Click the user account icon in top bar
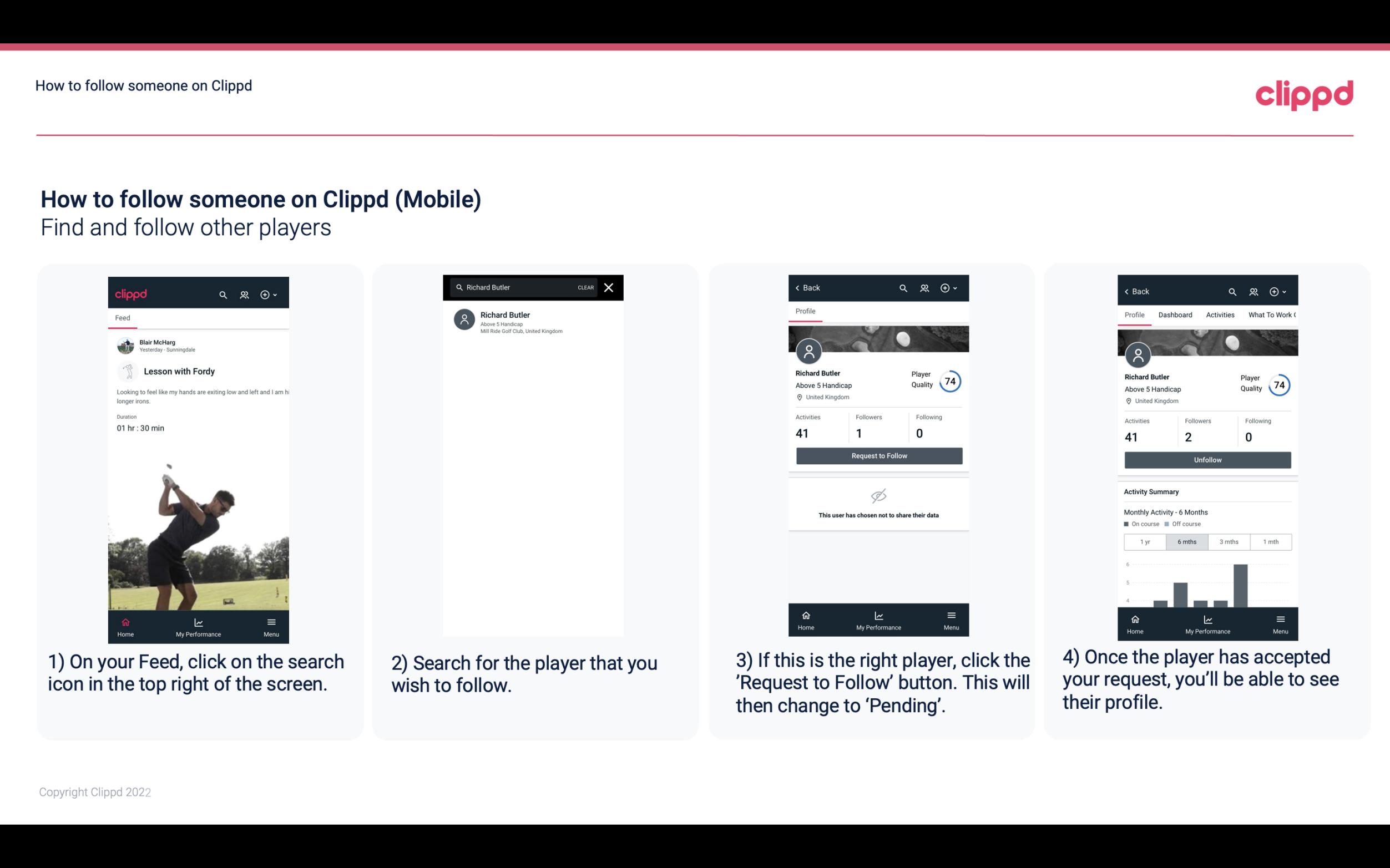 243,293
